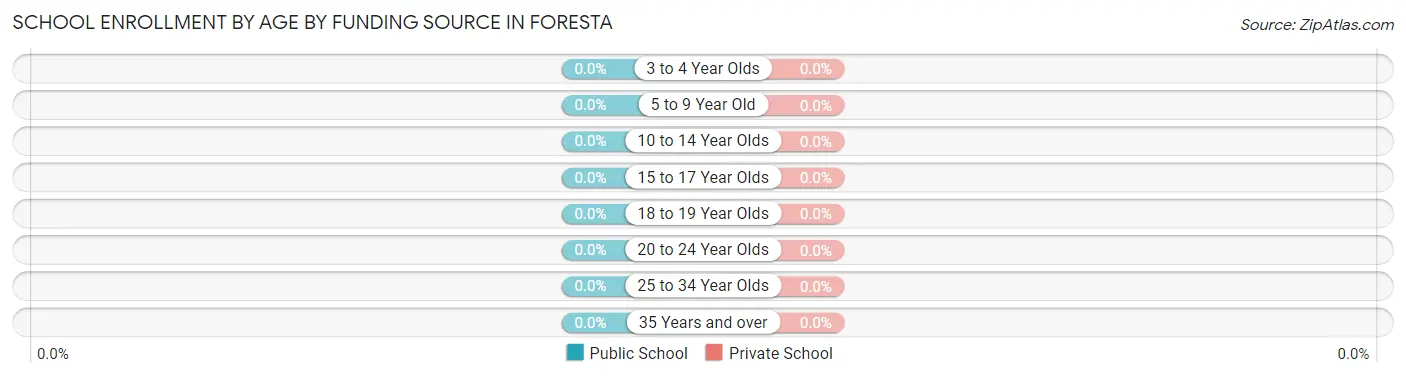Click the teal public bar for 10 to 14 Year Olds
The height and width of the screenshot is (377, 1406).
[594, 141]
